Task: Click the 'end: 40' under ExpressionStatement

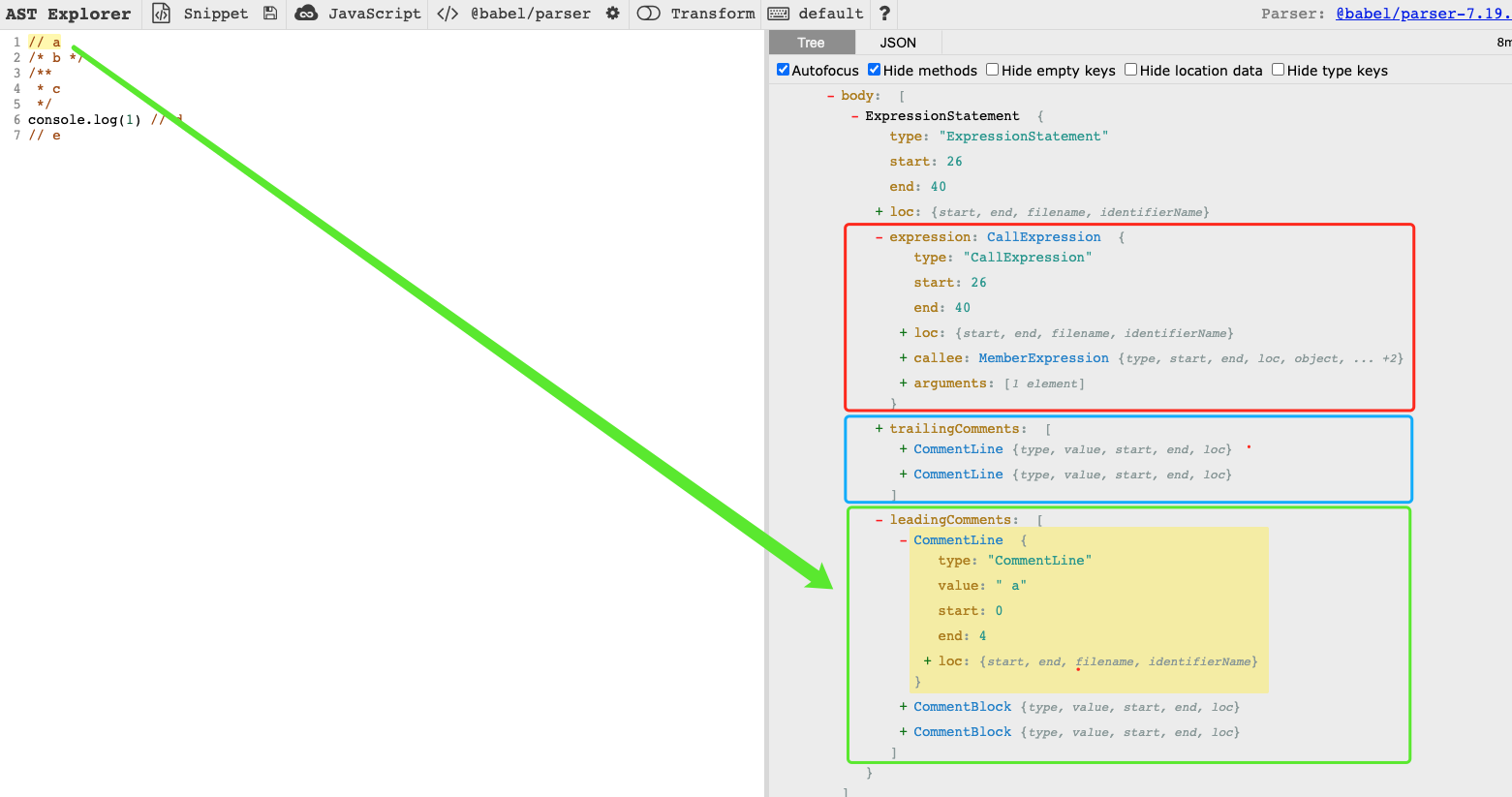Action: coord(918,187)
